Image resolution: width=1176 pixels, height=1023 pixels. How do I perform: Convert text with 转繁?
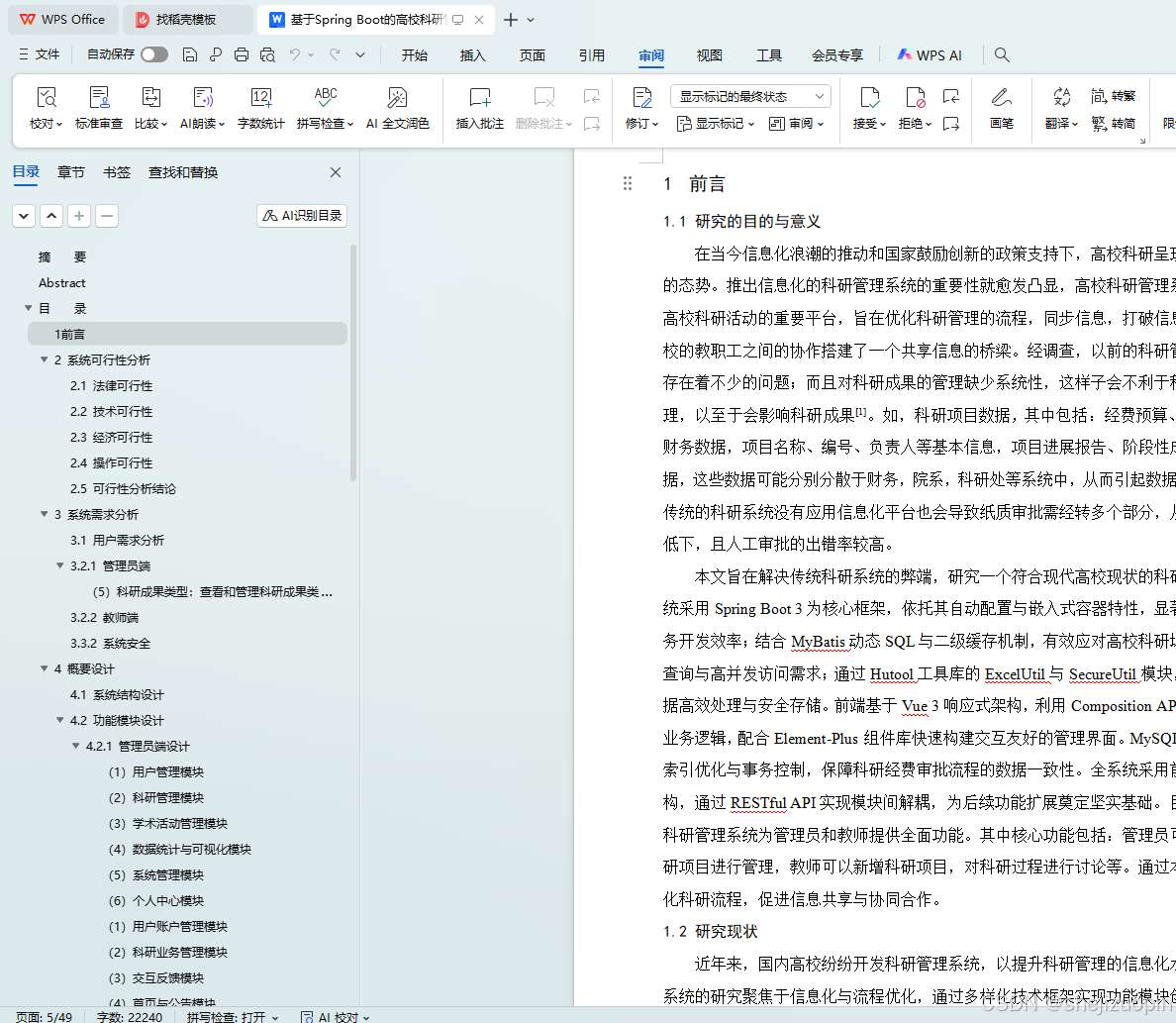(x=1113, y=96)
